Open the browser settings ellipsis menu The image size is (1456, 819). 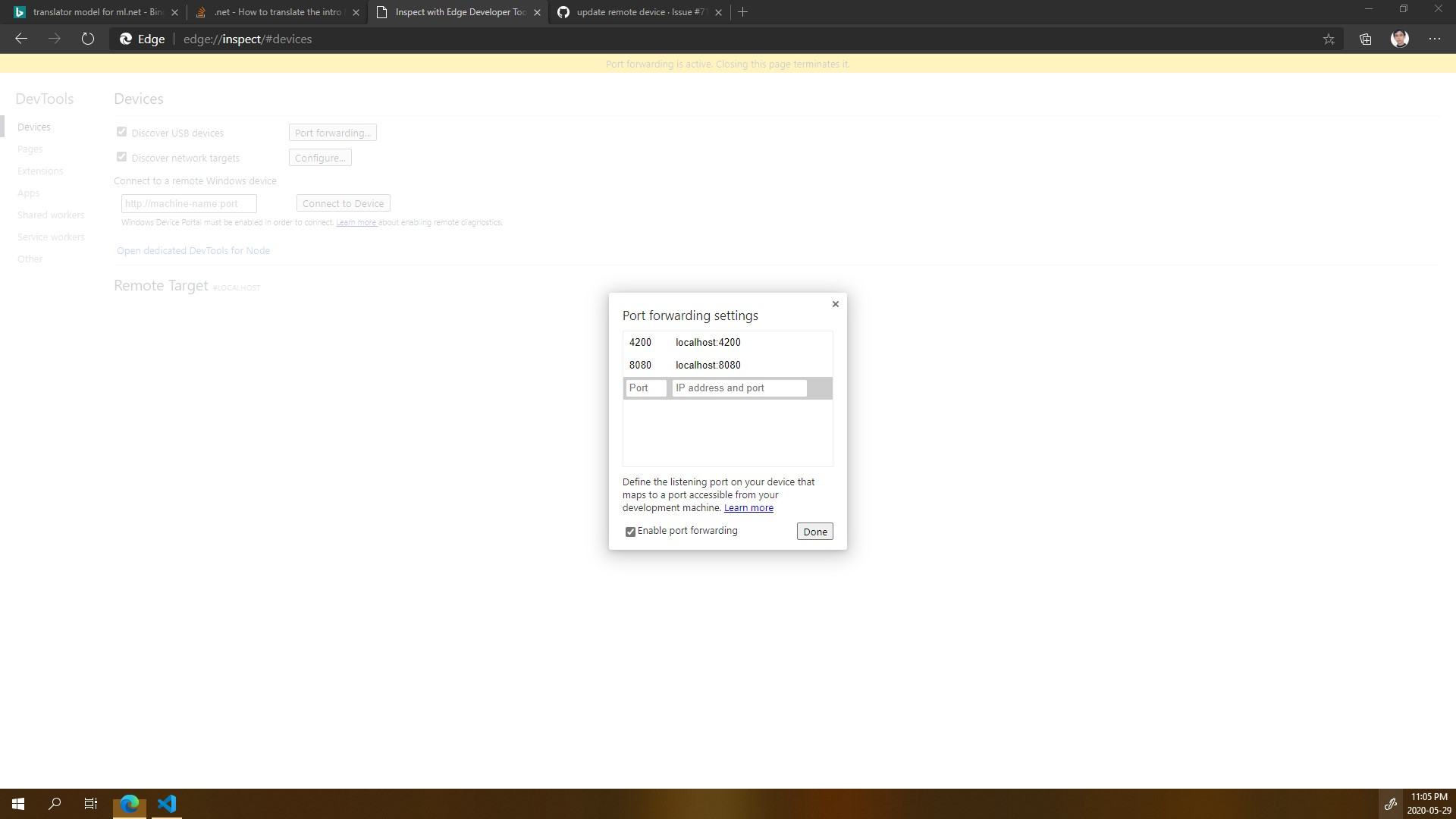1435,39
